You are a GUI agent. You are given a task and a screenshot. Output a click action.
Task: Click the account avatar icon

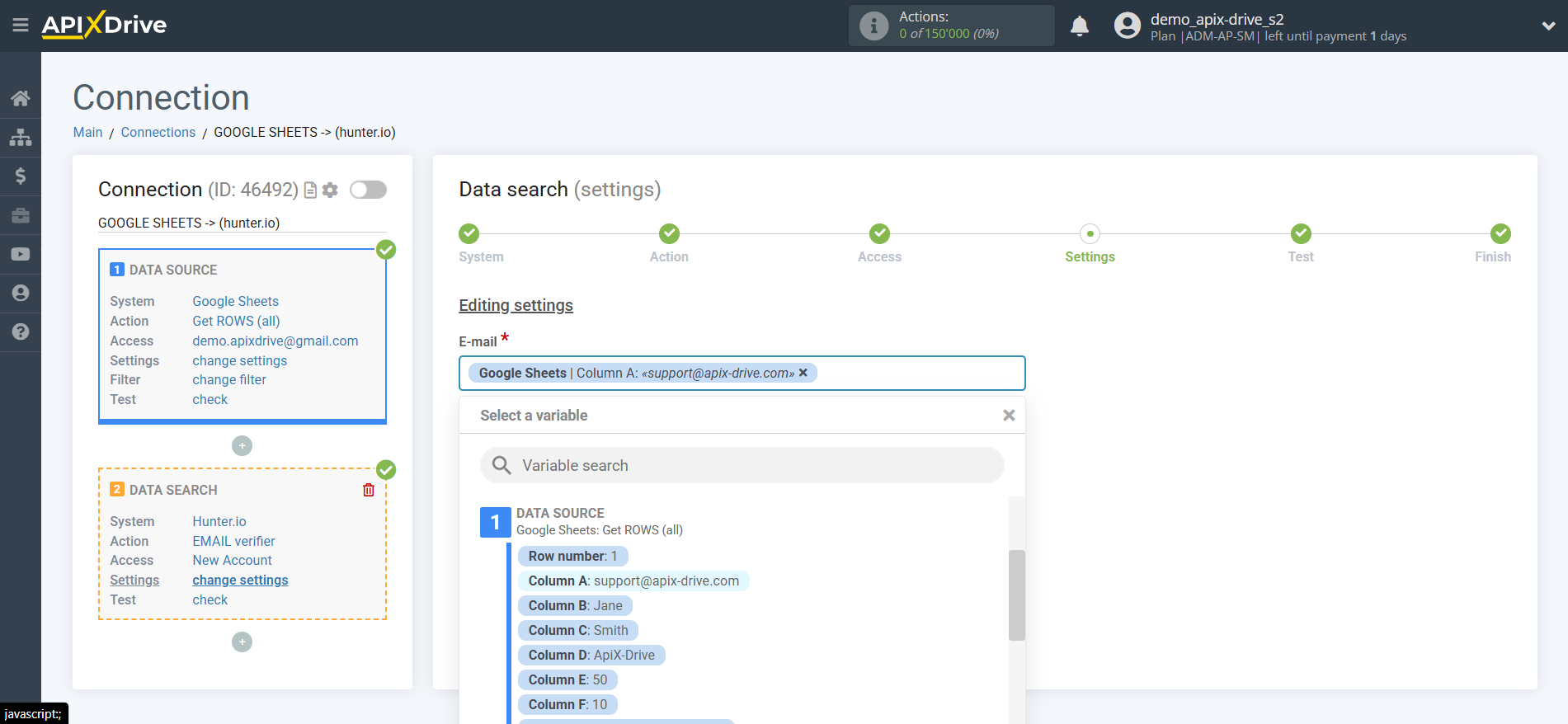pos(1127,26)
